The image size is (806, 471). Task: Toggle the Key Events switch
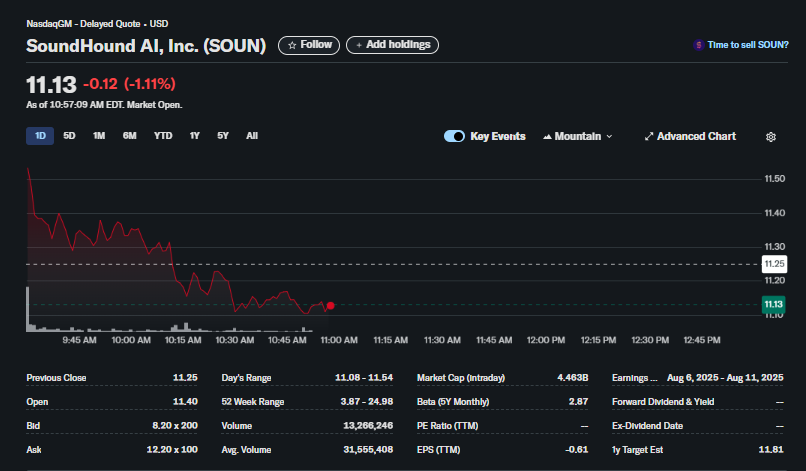click(454, 136)
